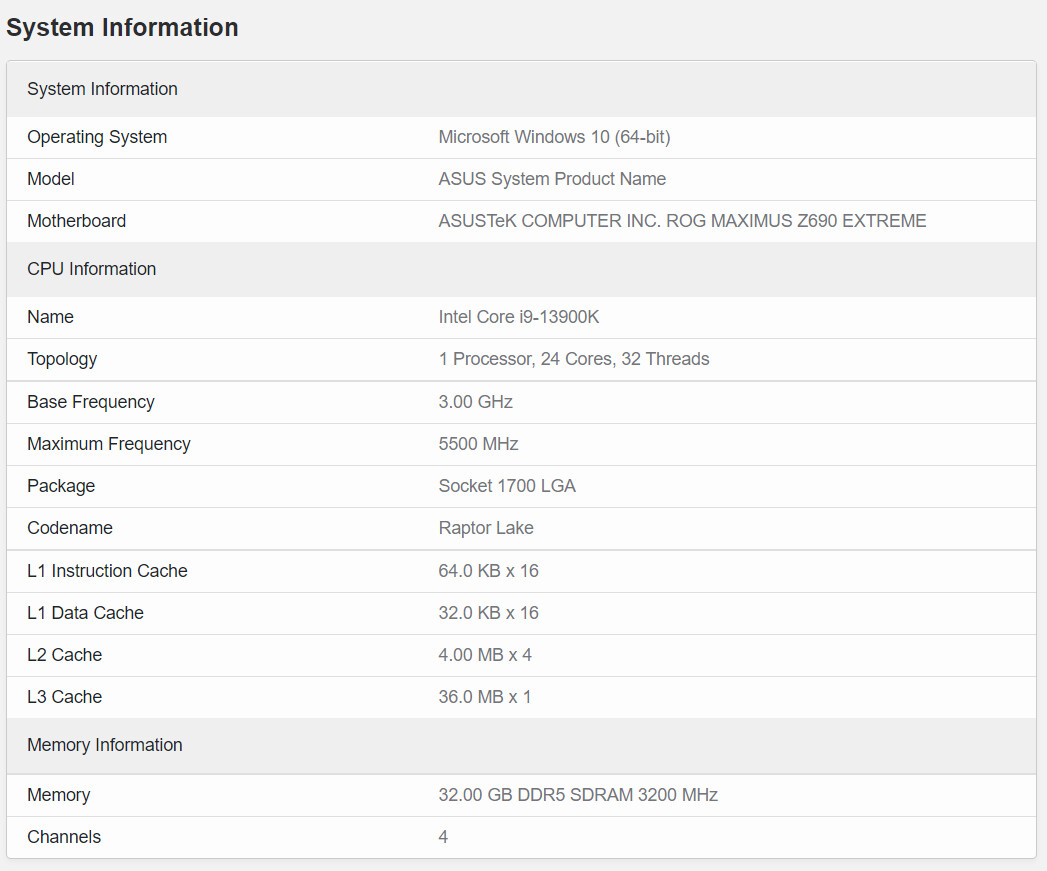
Task: Click the Memory Information section header
Action: click(104, 745)
